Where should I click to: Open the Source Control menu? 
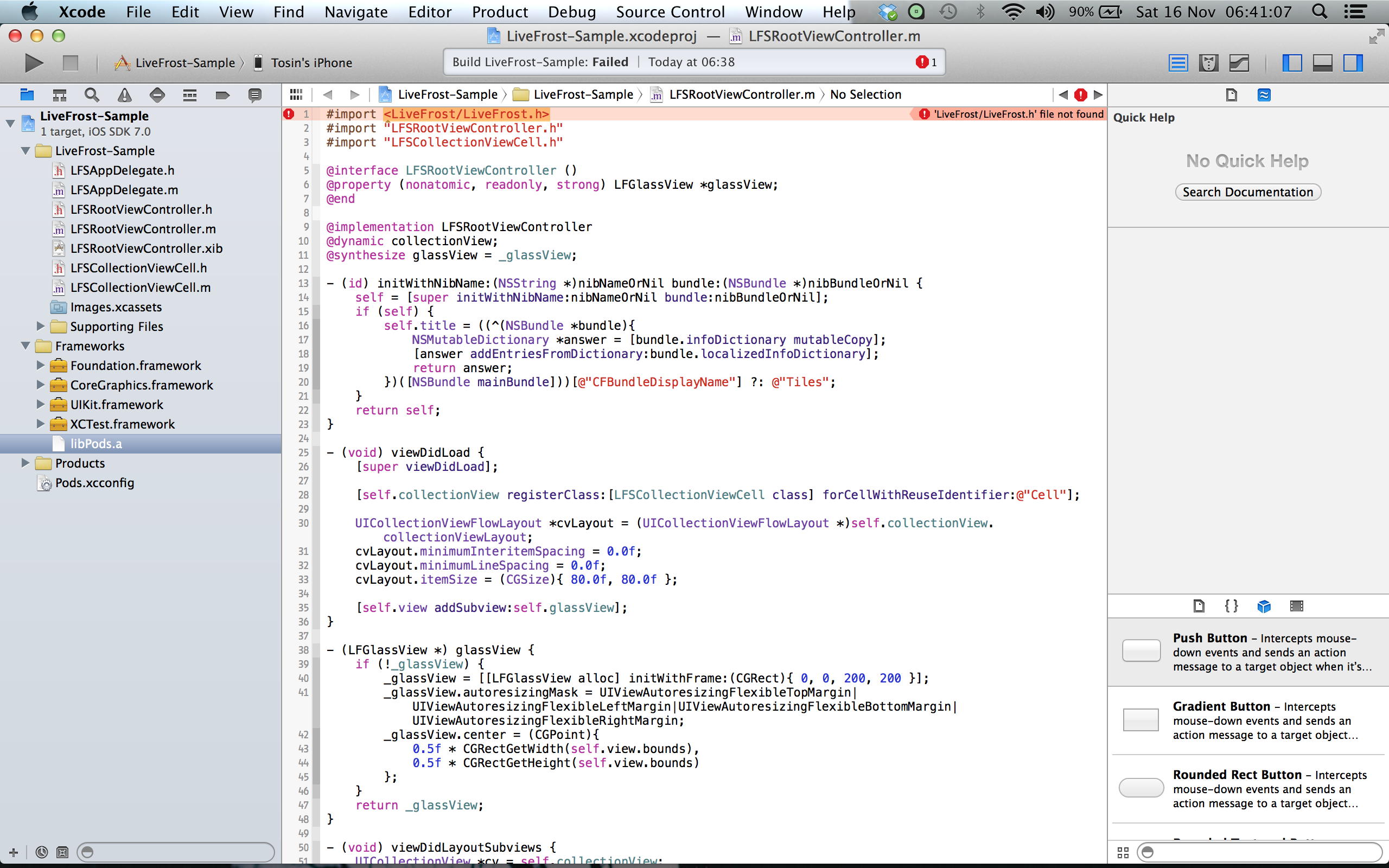tap(671, 11)
